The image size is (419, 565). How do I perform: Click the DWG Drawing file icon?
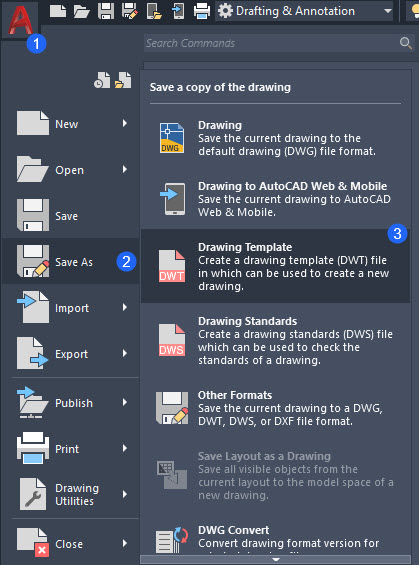[172, 138]
